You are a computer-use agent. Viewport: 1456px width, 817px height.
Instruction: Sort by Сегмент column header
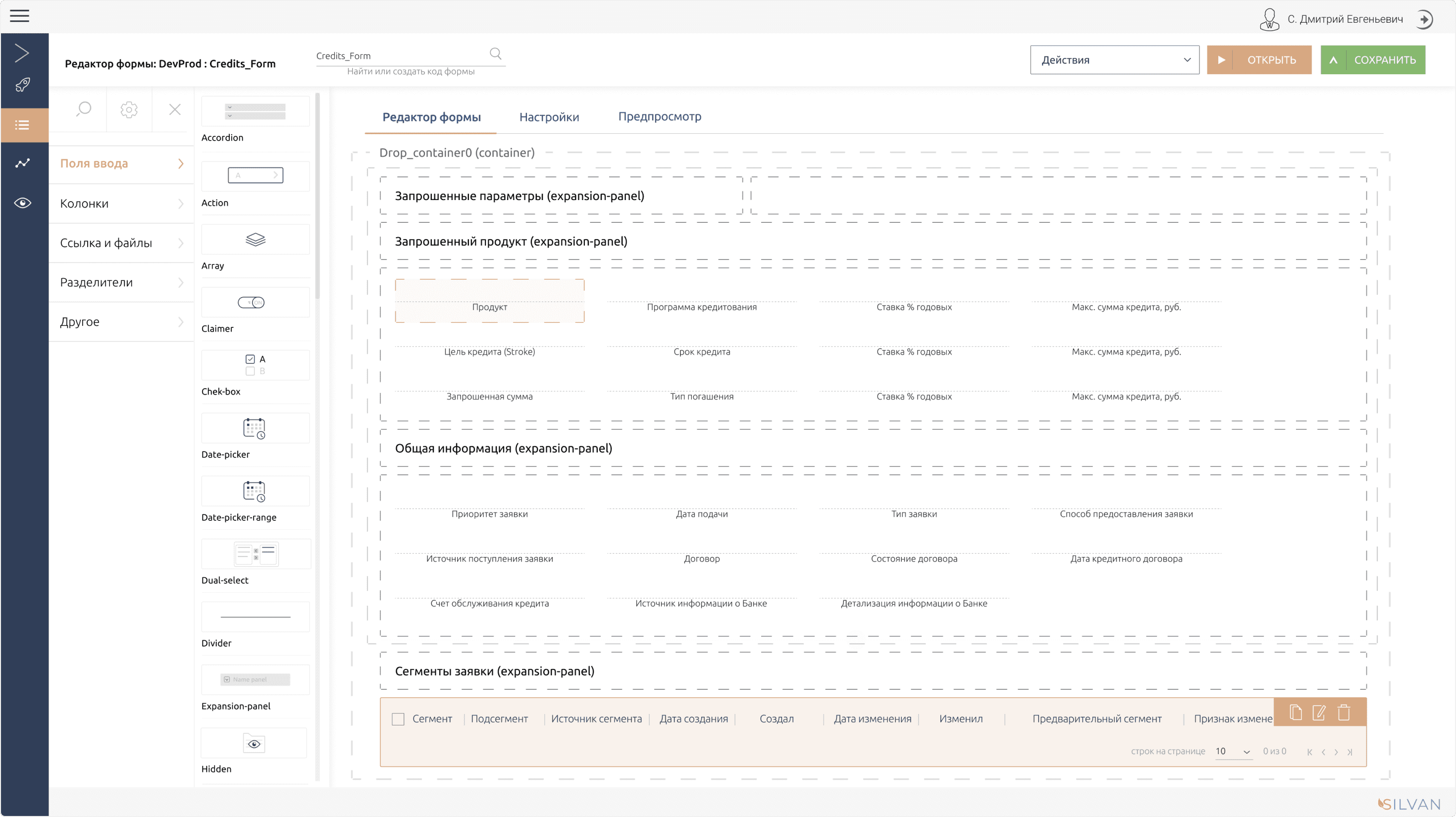pyautogui.click(x=432, y=718)
